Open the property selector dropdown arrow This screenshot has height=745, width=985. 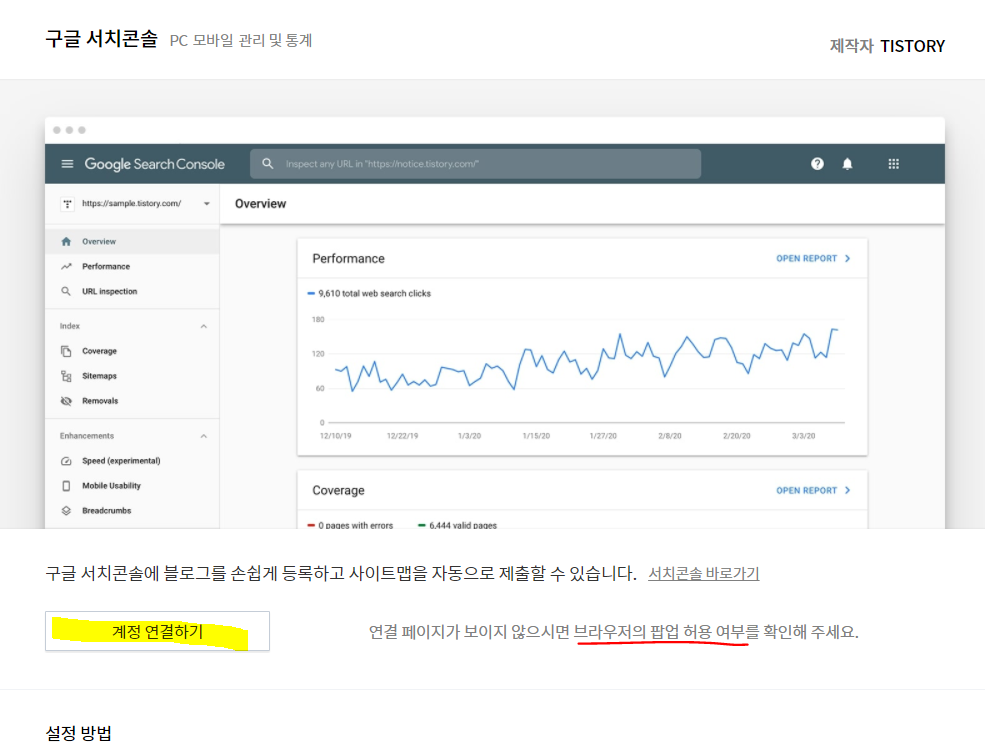[x=207, y=204]
